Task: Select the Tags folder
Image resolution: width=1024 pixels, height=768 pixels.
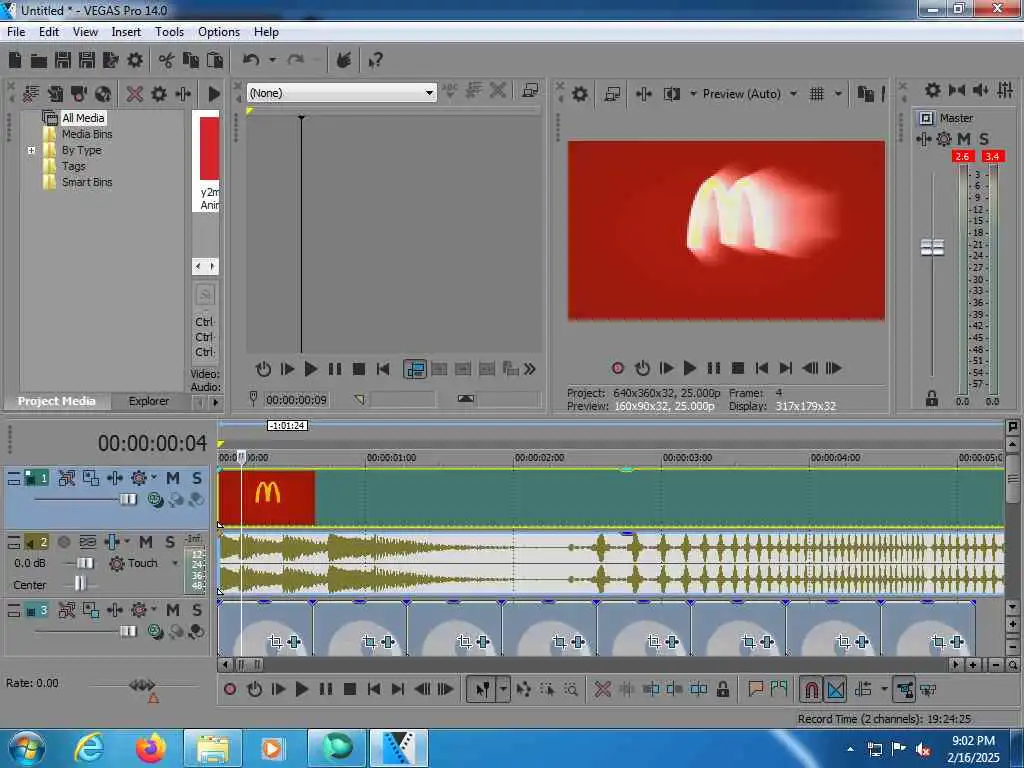Action: point(73,166)
